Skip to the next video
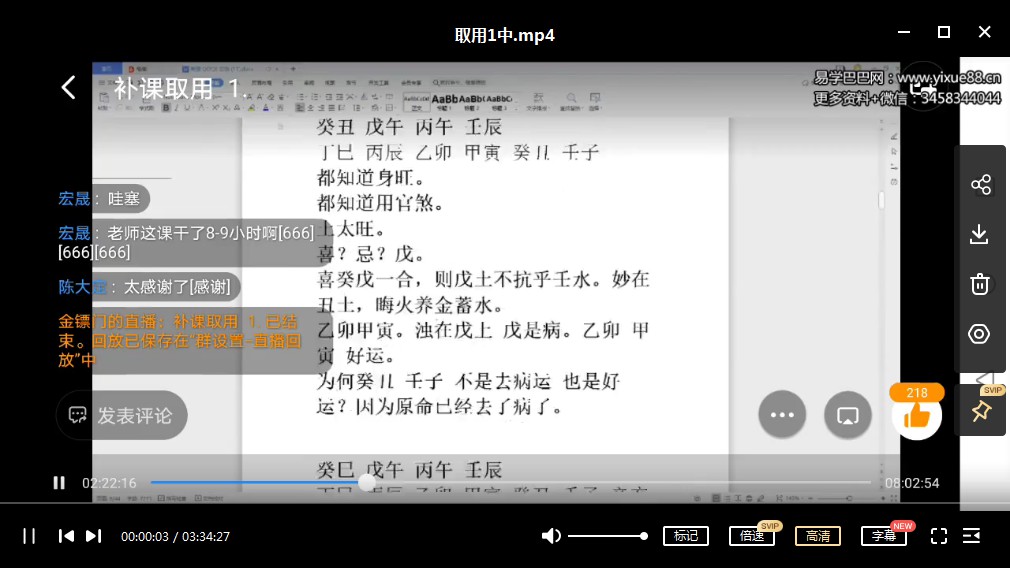The image size is (1010, 568). click(93, 536)
